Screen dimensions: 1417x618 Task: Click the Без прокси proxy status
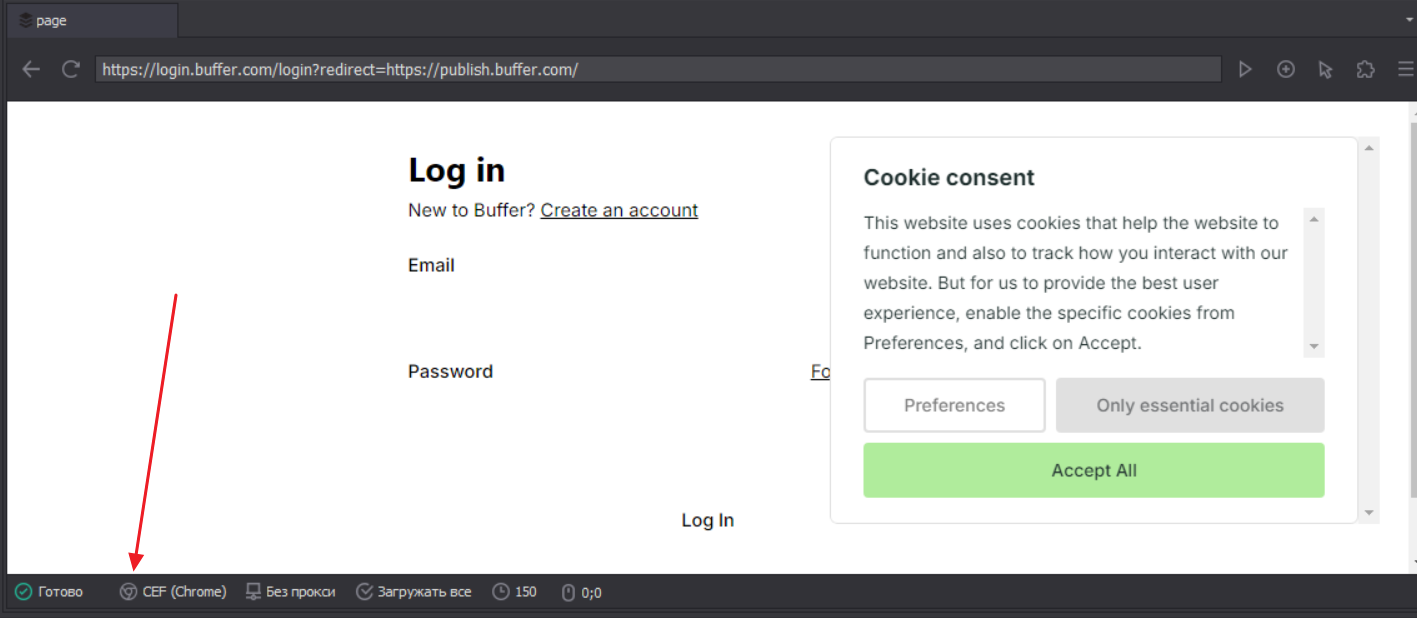click(291, 592)
